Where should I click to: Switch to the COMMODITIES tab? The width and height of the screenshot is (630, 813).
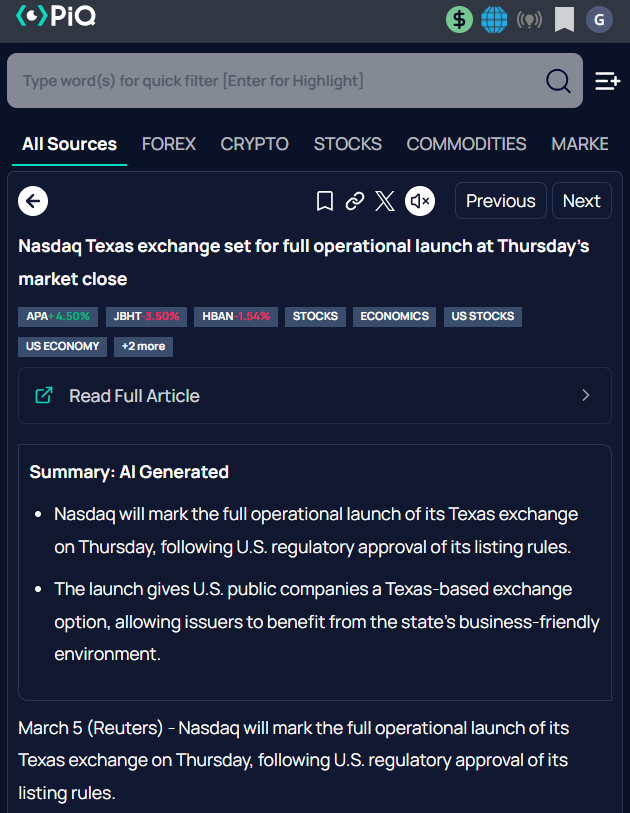[x=466, y=144]
